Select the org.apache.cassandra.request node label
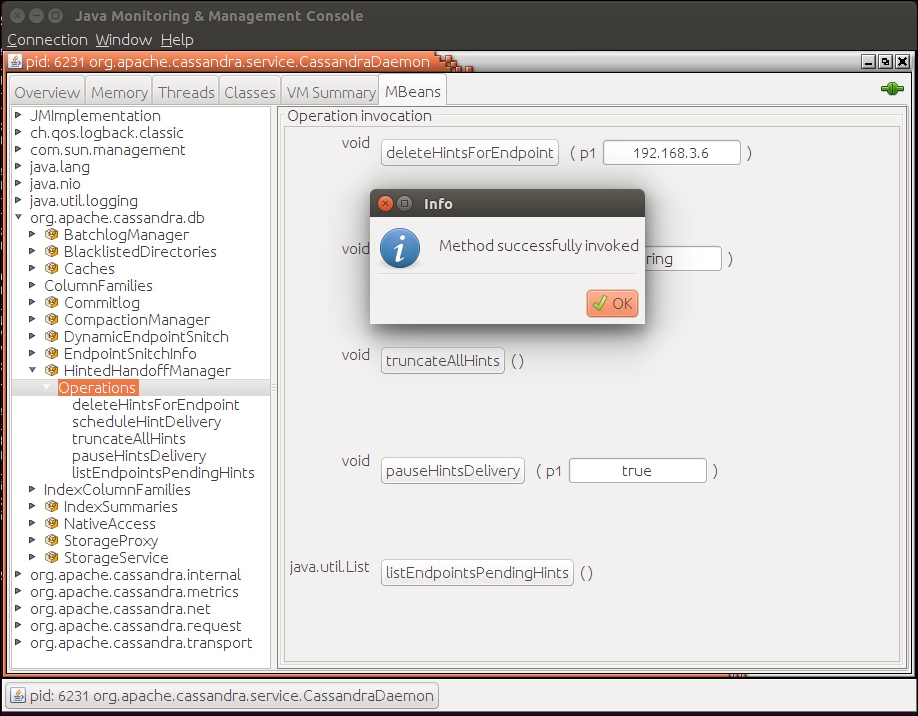This screenshot has height=716, width=918. tap(135, 625)
